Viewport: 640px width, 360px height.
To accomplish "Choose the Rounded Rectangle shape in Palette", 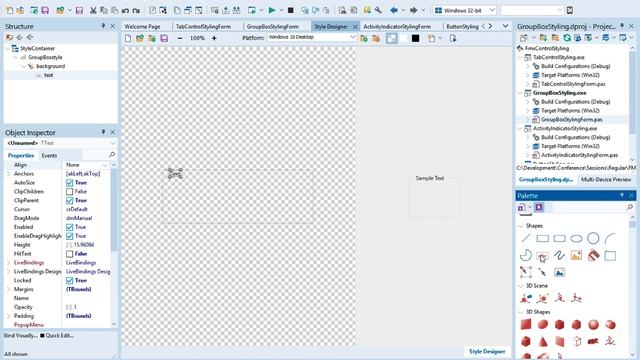I will (559, 238).
